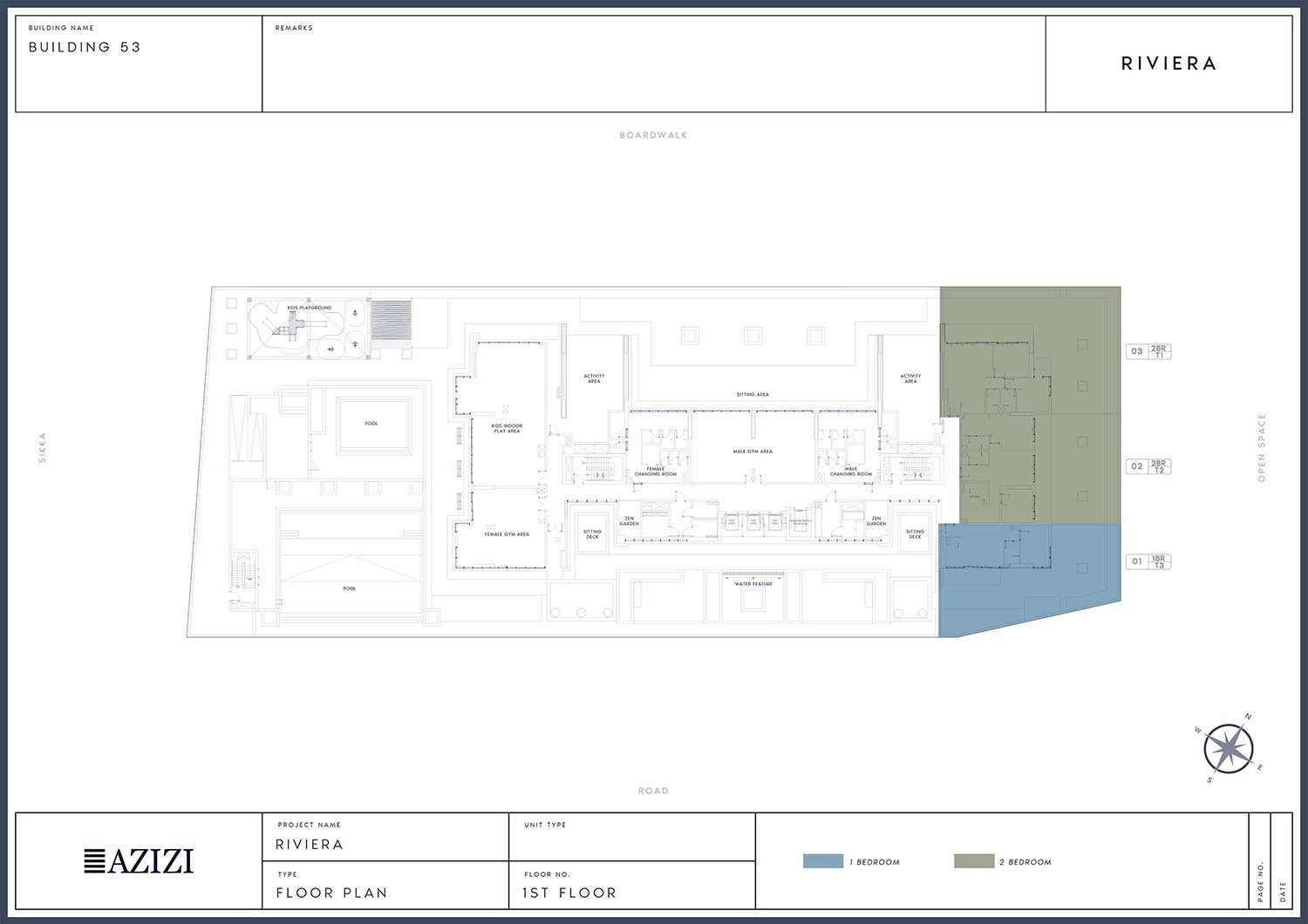Click the compass rose icon
1308x924 pixels.
pyautogui.click(x=1229, y=748)
